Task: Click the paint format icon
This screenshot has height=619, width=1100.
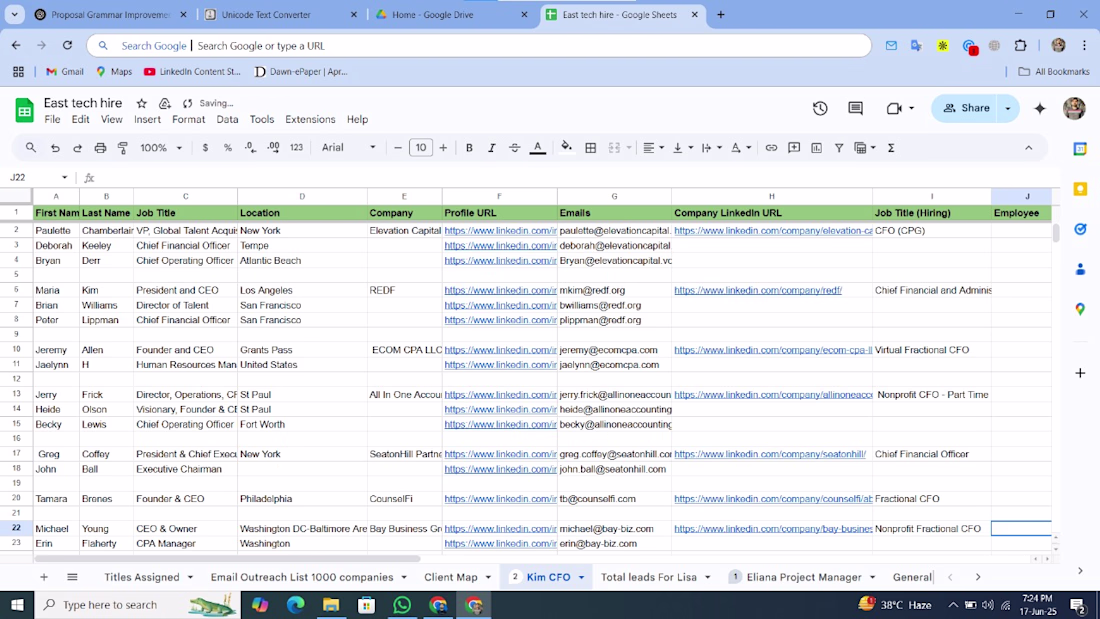Action: [123, 148]
